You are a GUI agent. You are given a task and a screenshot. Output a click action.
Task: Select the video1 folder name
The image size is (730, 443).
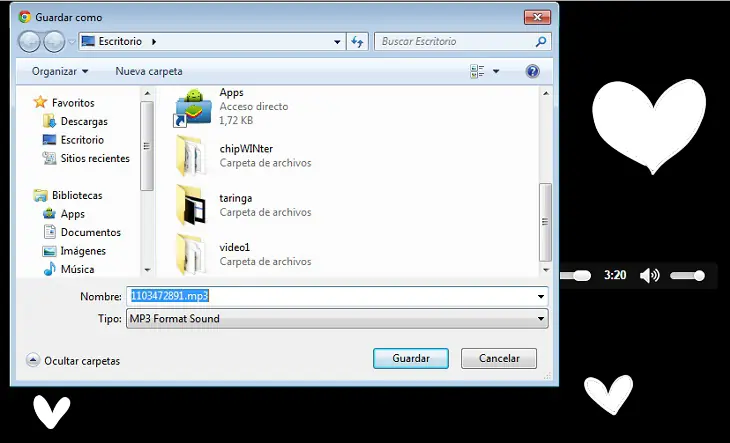coord(235,247)
